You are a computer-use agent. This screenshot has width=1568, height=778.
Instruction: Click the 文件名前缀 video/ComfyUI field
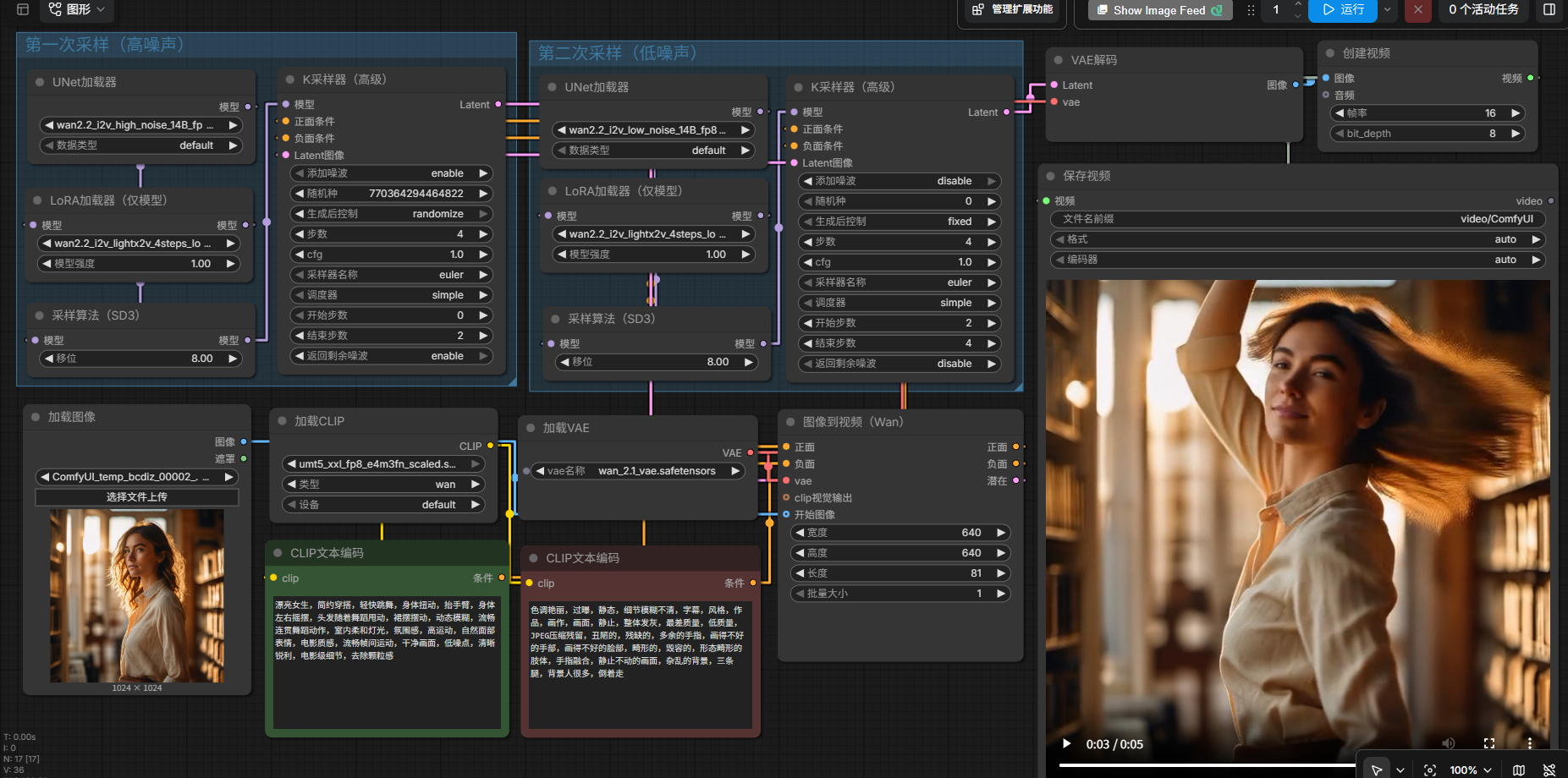tap(1298, 219)
